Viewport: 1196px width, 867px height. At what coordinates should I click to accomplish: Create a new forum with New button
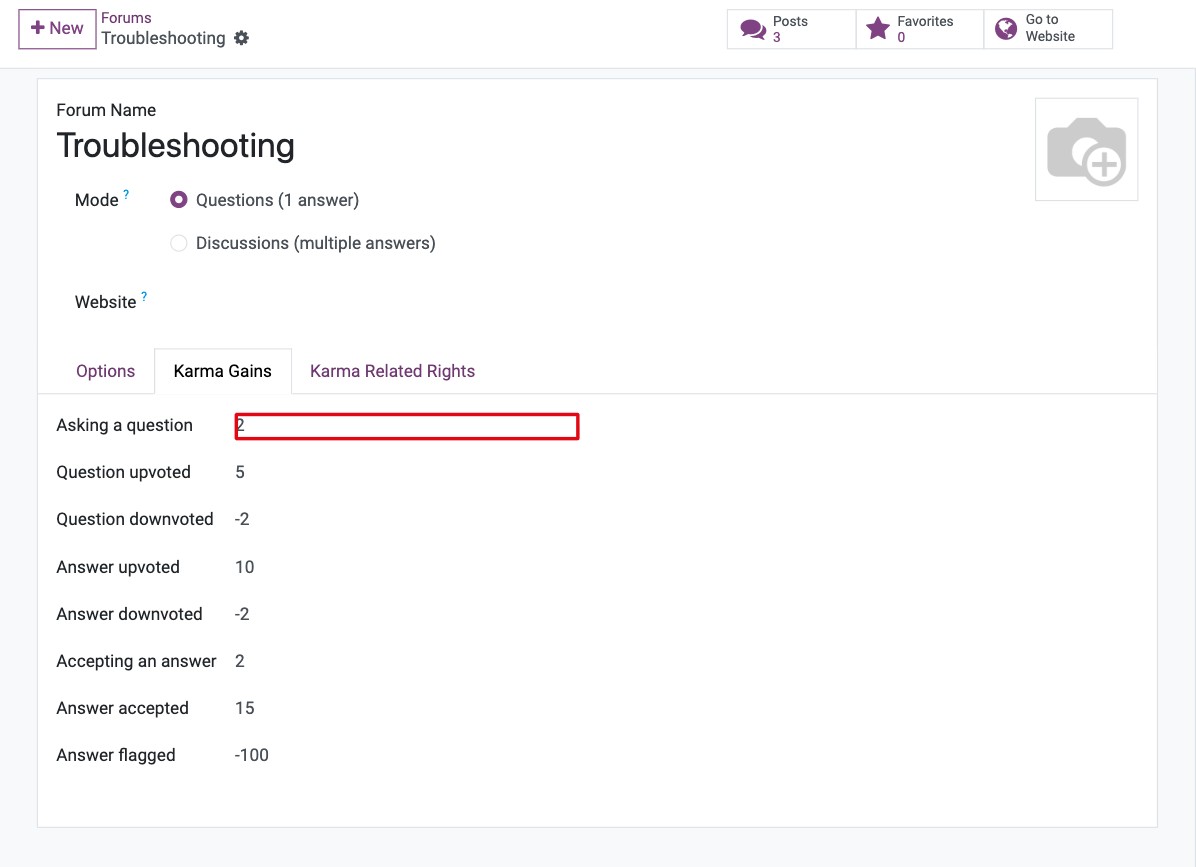point(57,29)
